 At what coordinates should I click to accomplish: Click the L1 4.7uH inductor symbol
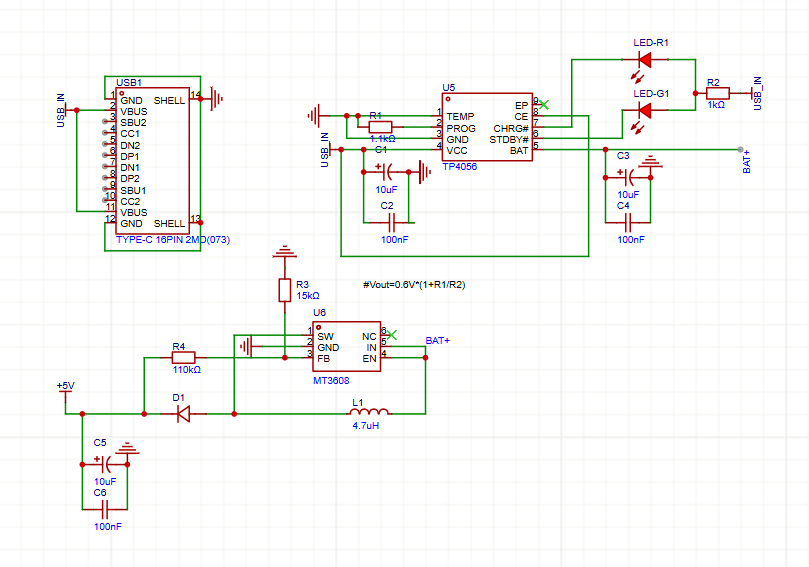pyautogui.click(x=367, y=412)
